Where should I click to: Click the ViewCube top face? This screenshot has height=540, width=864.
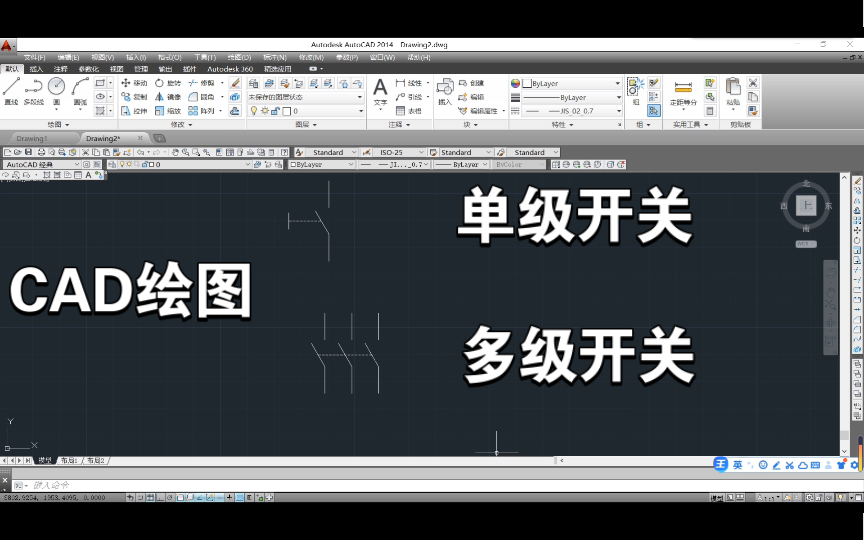coord(806,206)
